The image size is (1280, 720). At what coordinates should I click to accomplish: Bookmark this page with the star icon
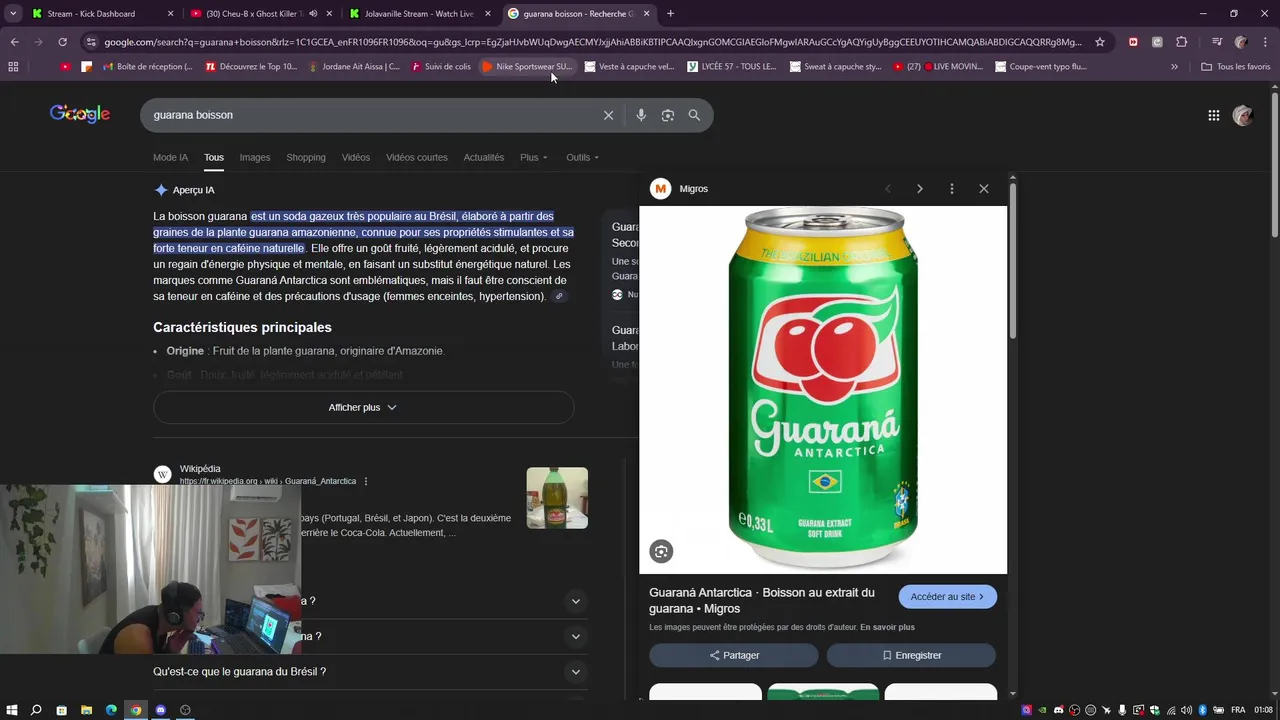1100,42
